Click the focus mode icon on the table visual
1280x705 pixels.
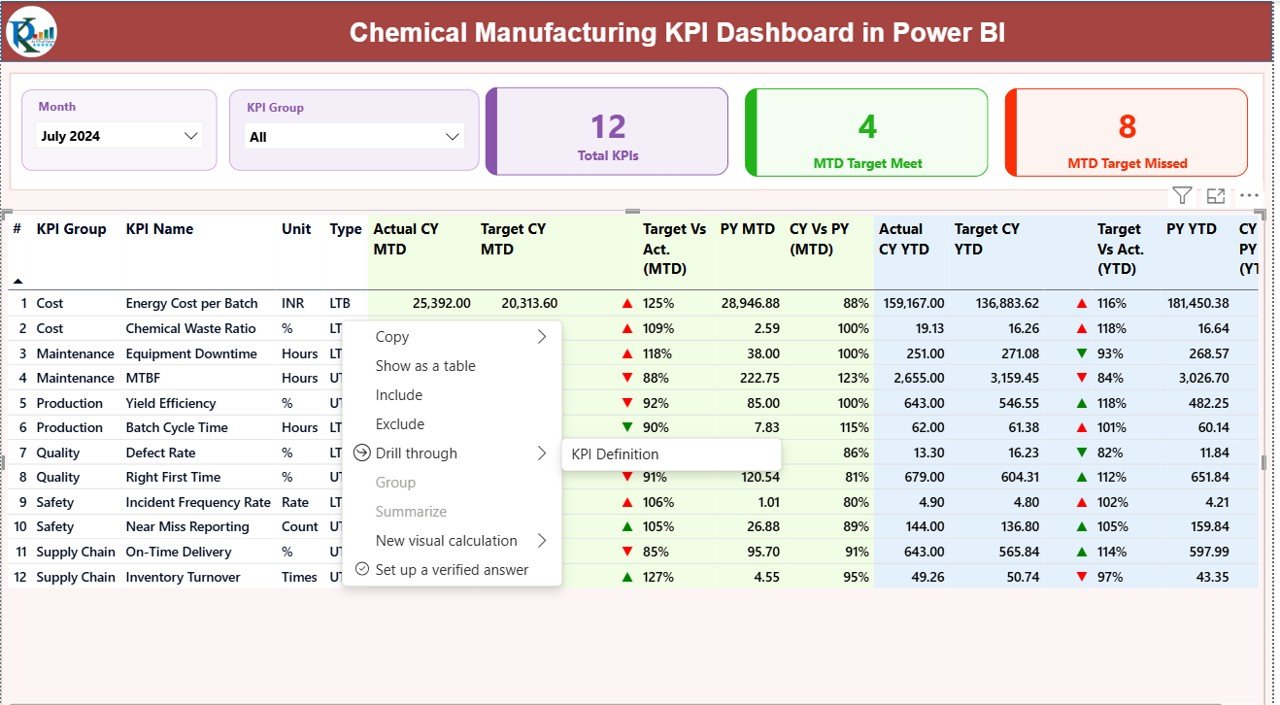[1215, 195]
